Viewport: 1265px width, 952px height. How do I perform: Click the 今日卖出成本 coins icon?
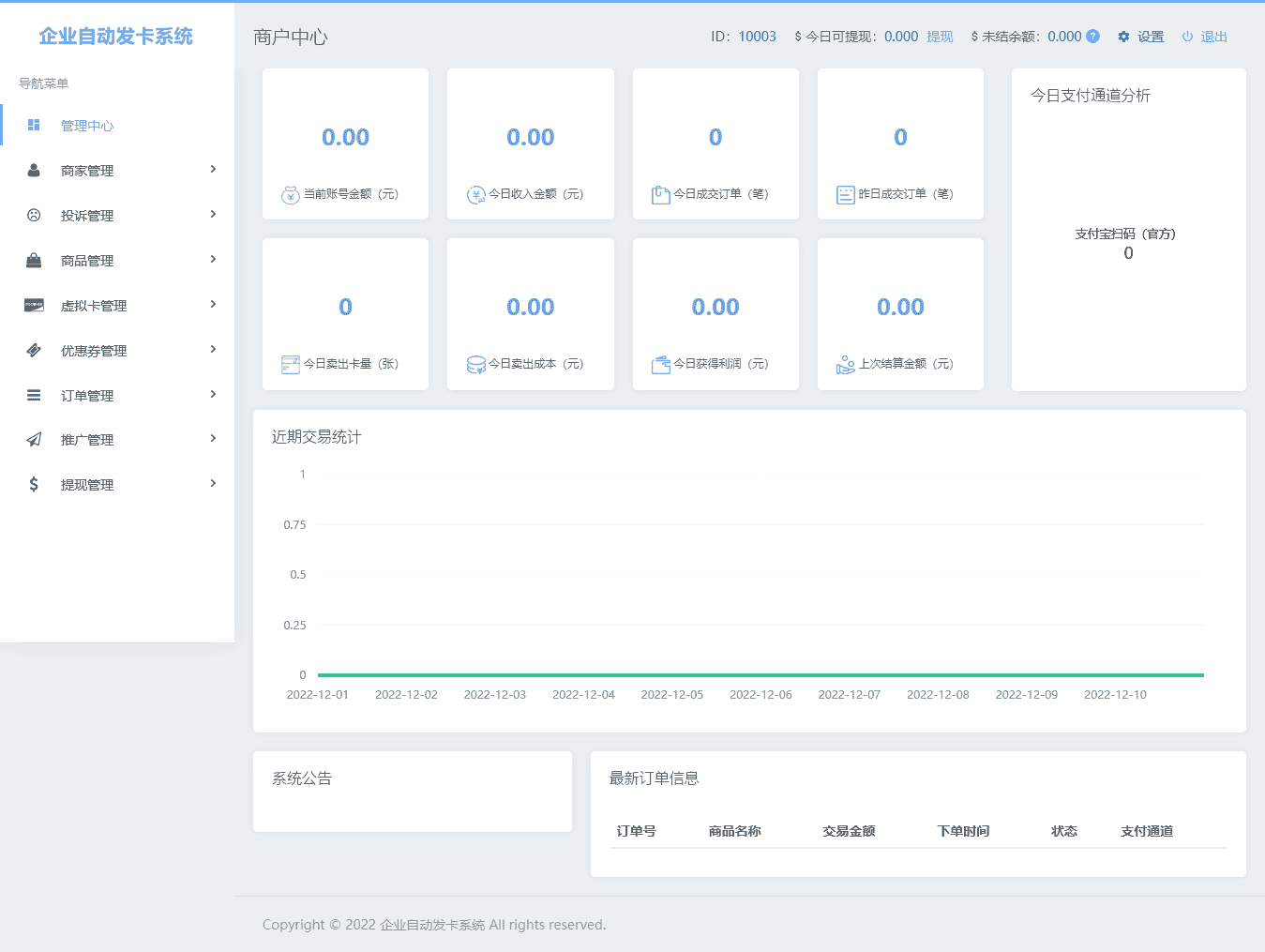[x=476, y=364]
